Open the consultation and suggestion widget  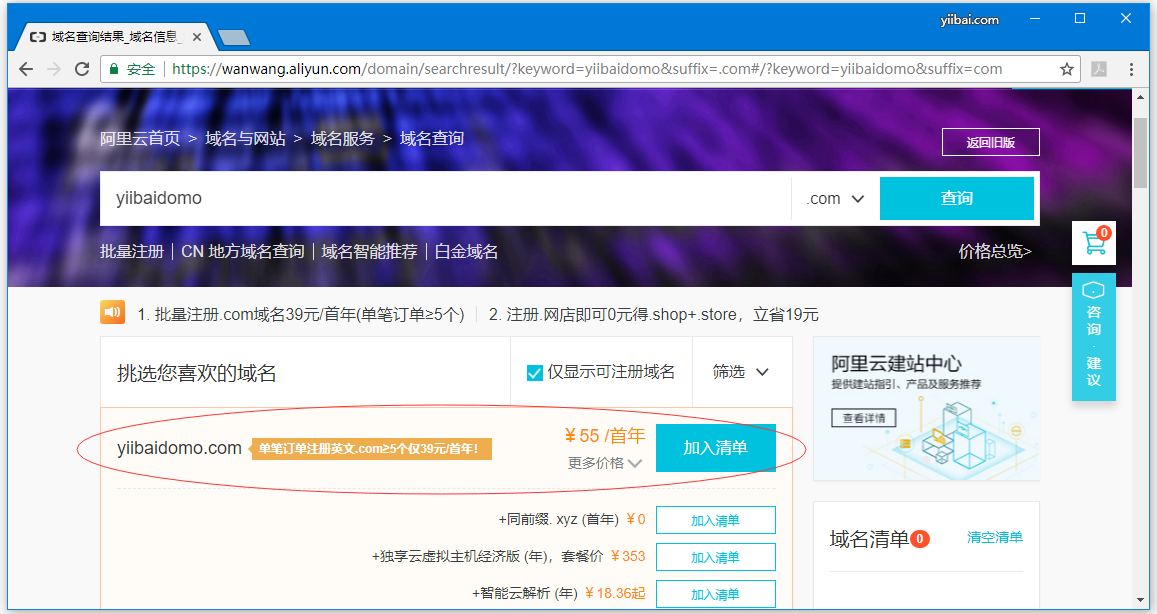pos(1093,338)
